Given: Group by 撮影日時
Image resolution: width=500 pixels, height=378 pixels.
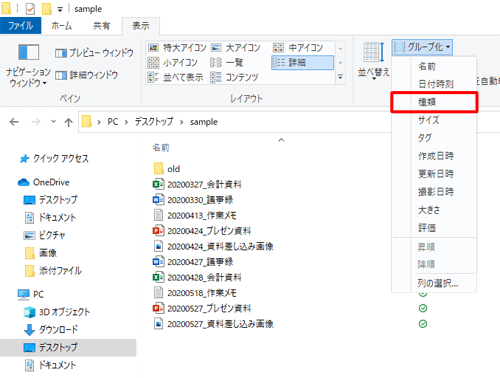Looking at the screenshot, I should (x=434, y=192).
